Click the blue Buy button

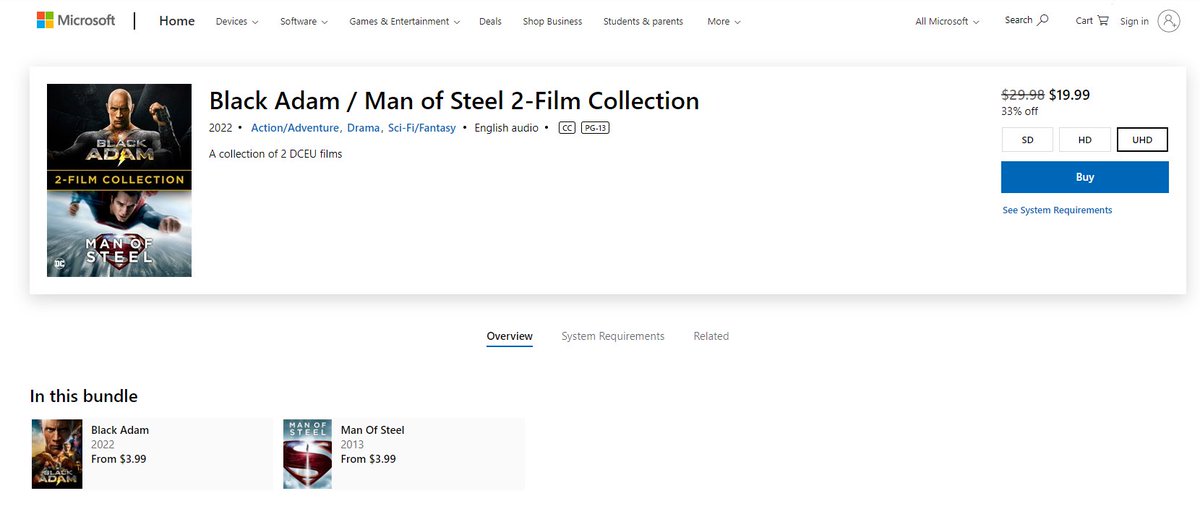click(1085, 177)
